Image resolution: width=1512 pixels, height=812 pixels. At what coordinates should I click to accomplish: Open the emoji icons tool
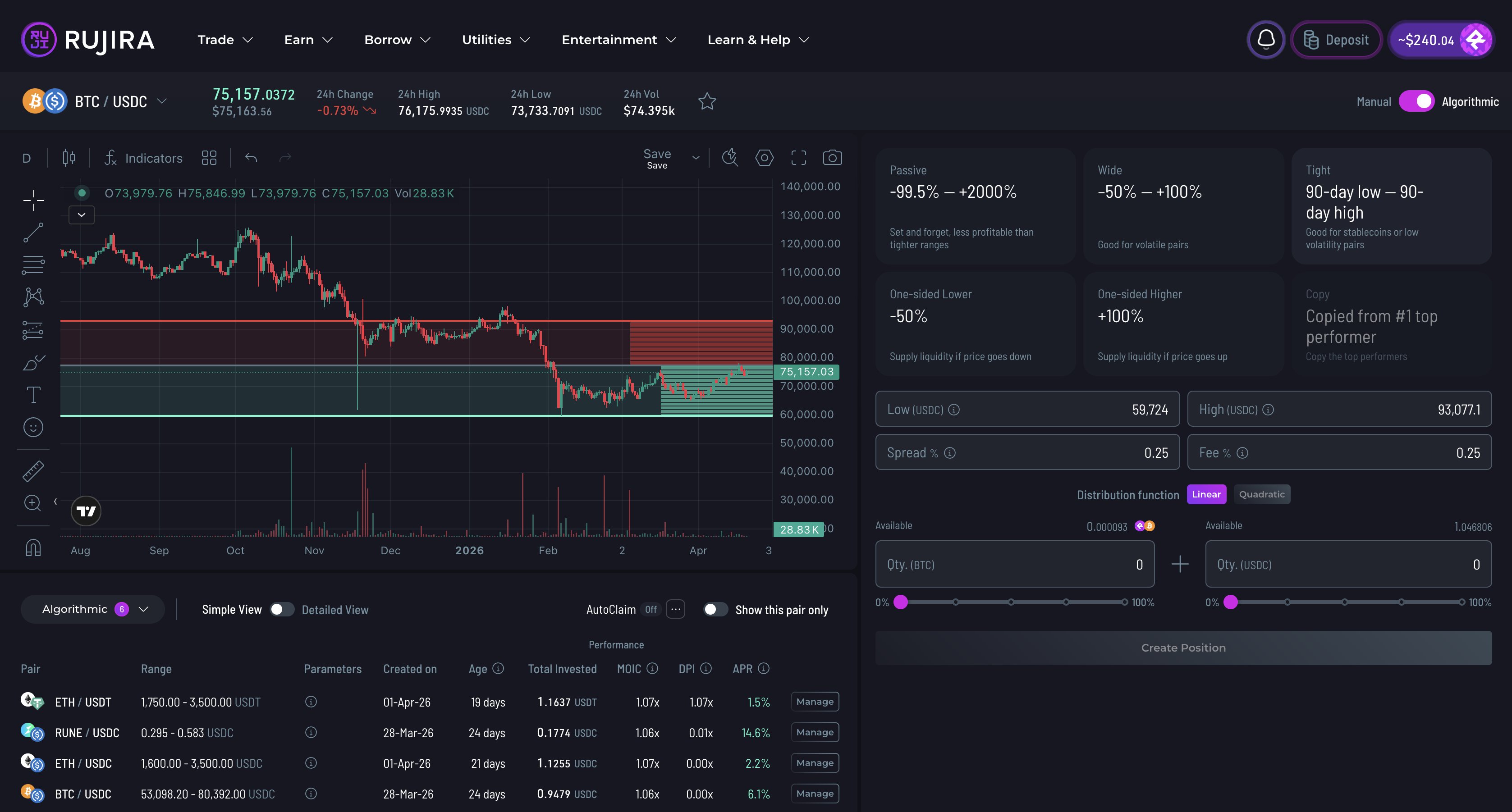coord(33,427)
